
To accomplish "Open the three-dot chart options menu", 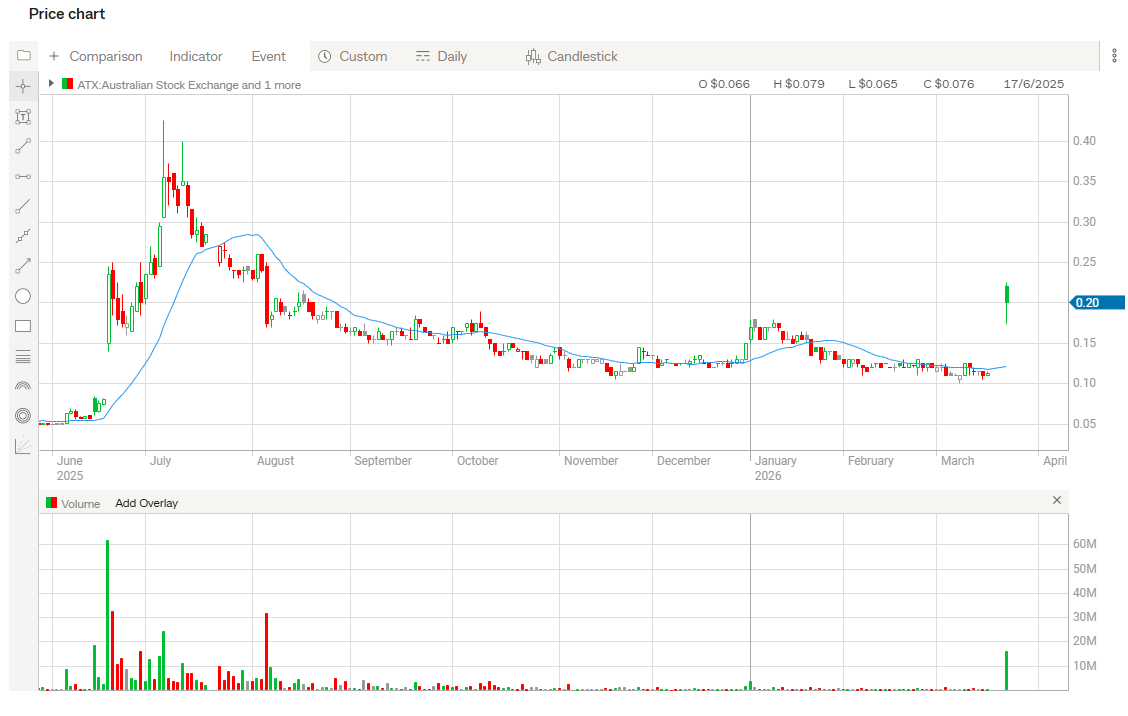I will click(1114, 55).
